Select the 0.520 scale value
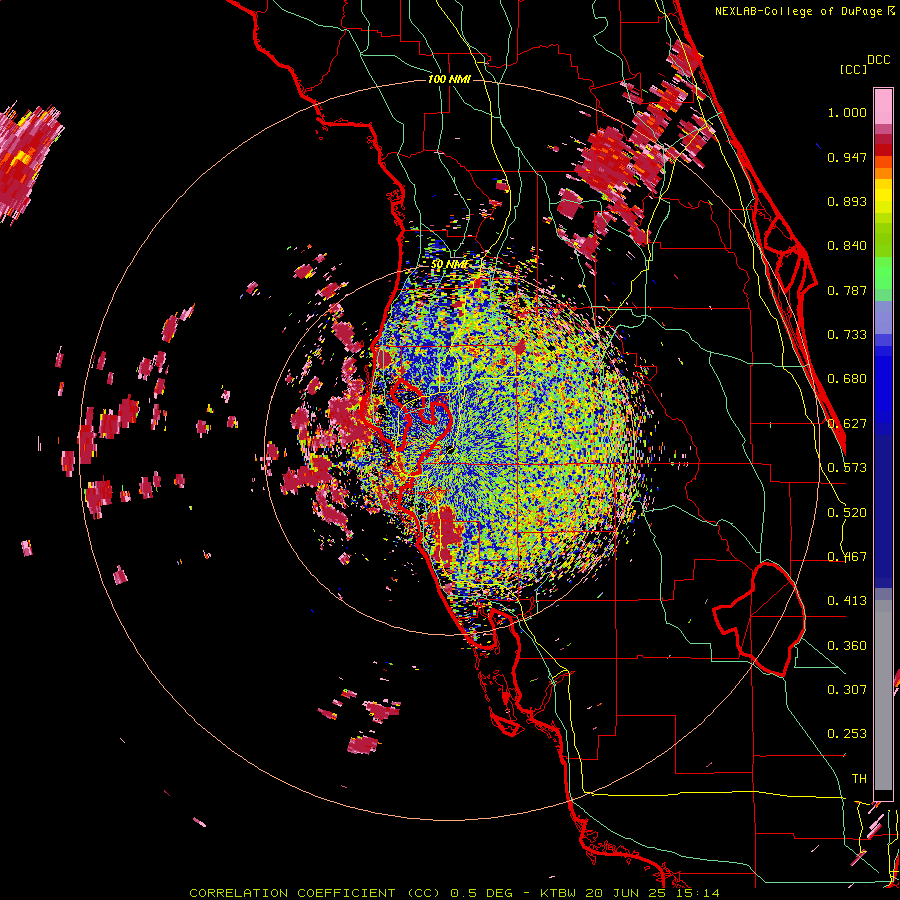Viewport: 900px width, 900px height. [x=847, y=513]
